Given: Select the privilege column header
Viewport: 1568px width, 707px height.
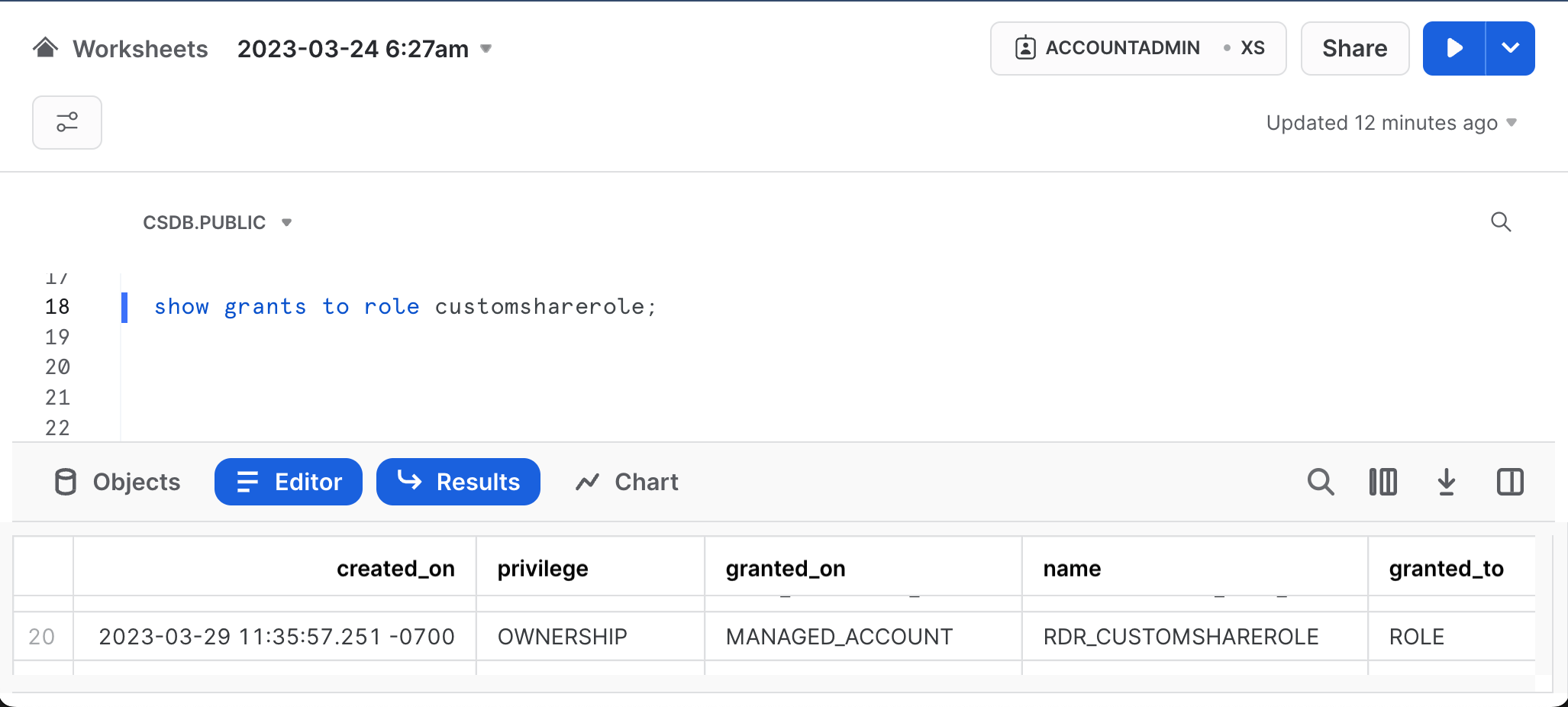Looking at the screenshot, I should coord(543,568).
